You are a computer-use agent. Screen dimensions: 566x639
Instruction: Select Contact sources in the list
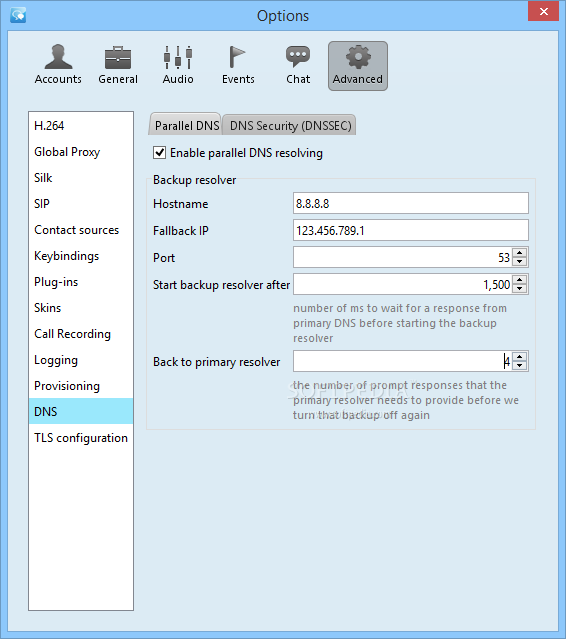(x=81, y=229)
